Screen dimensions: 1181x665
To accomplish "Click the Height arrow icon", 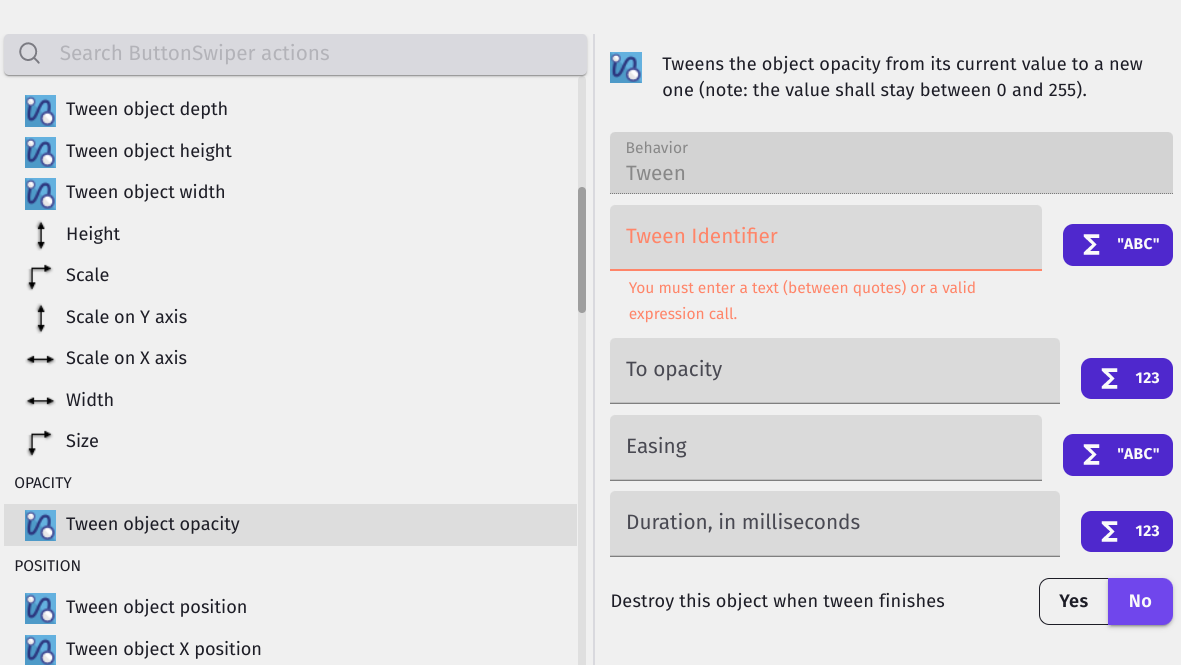I will [40, 234].
